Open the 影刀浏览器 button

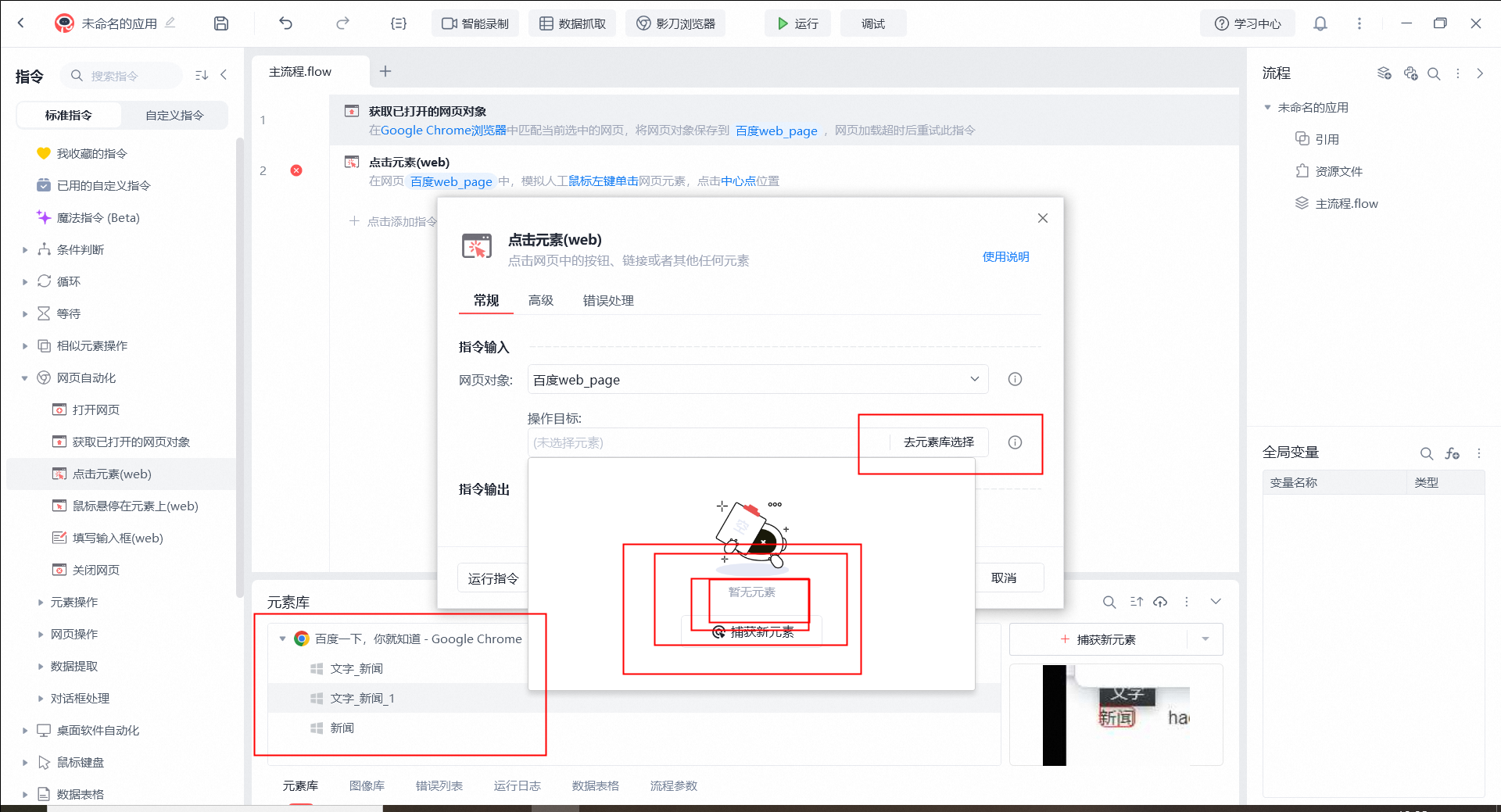[x=675, y=23]
